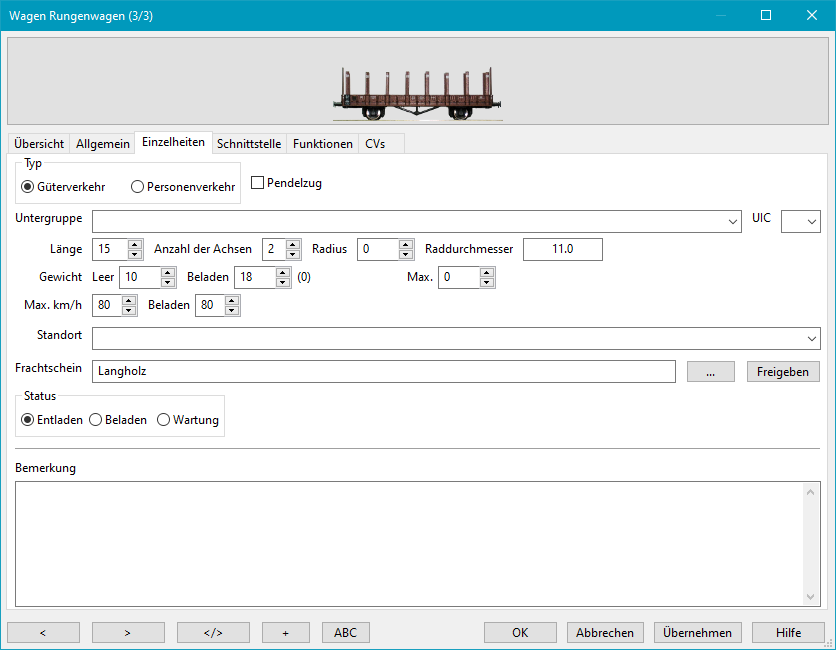Set status to Beladen
The image size is (836, 650).
point(96,420)
